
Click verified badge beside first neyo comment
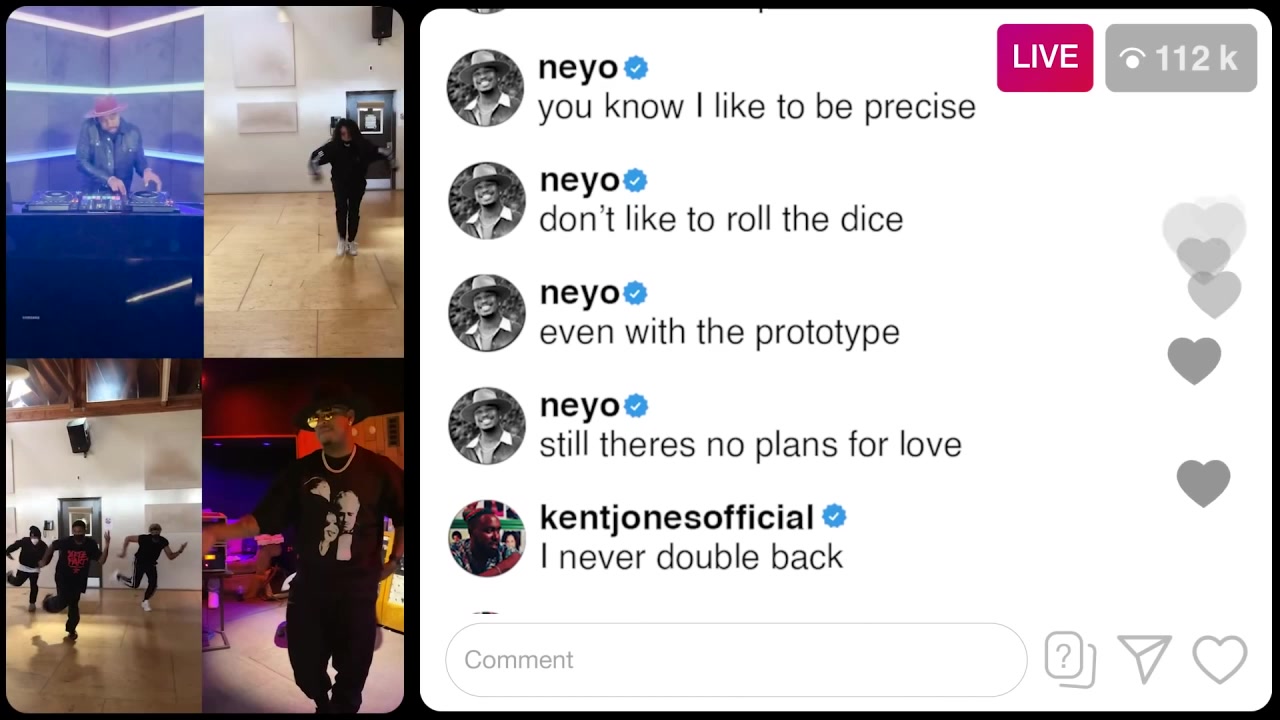636,68
